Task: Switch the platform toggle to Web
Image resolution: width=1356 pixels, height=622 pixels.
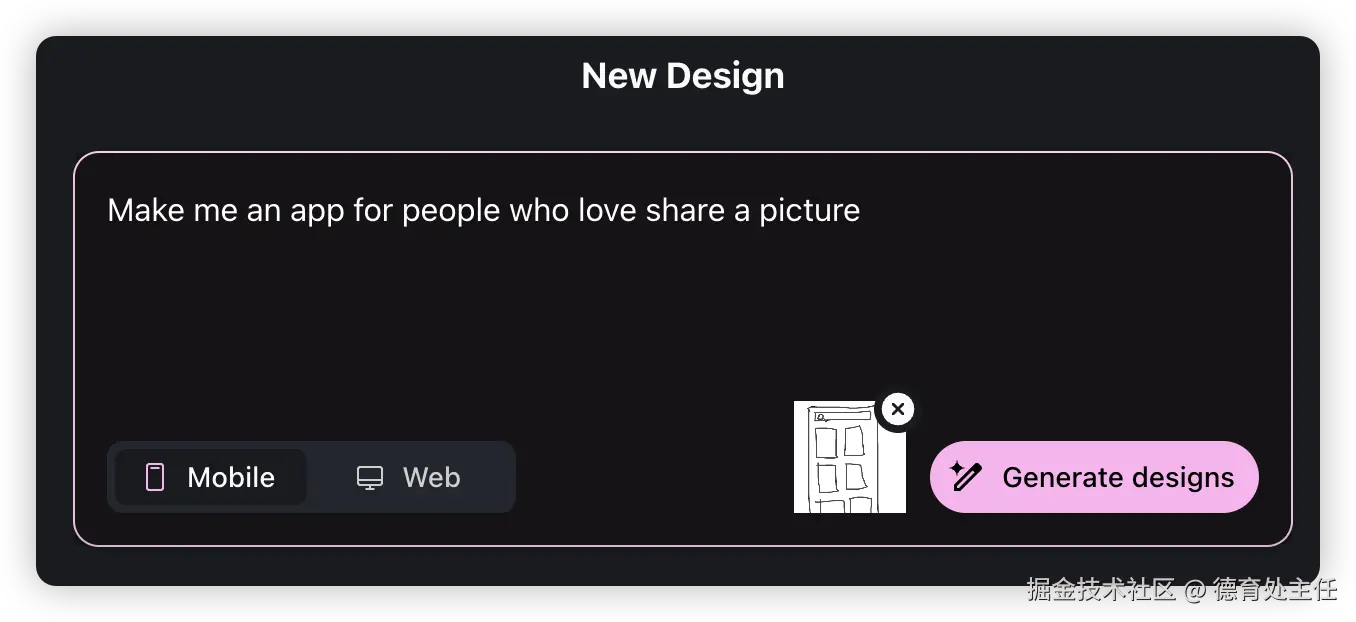Action: click(x=409, y=477)
